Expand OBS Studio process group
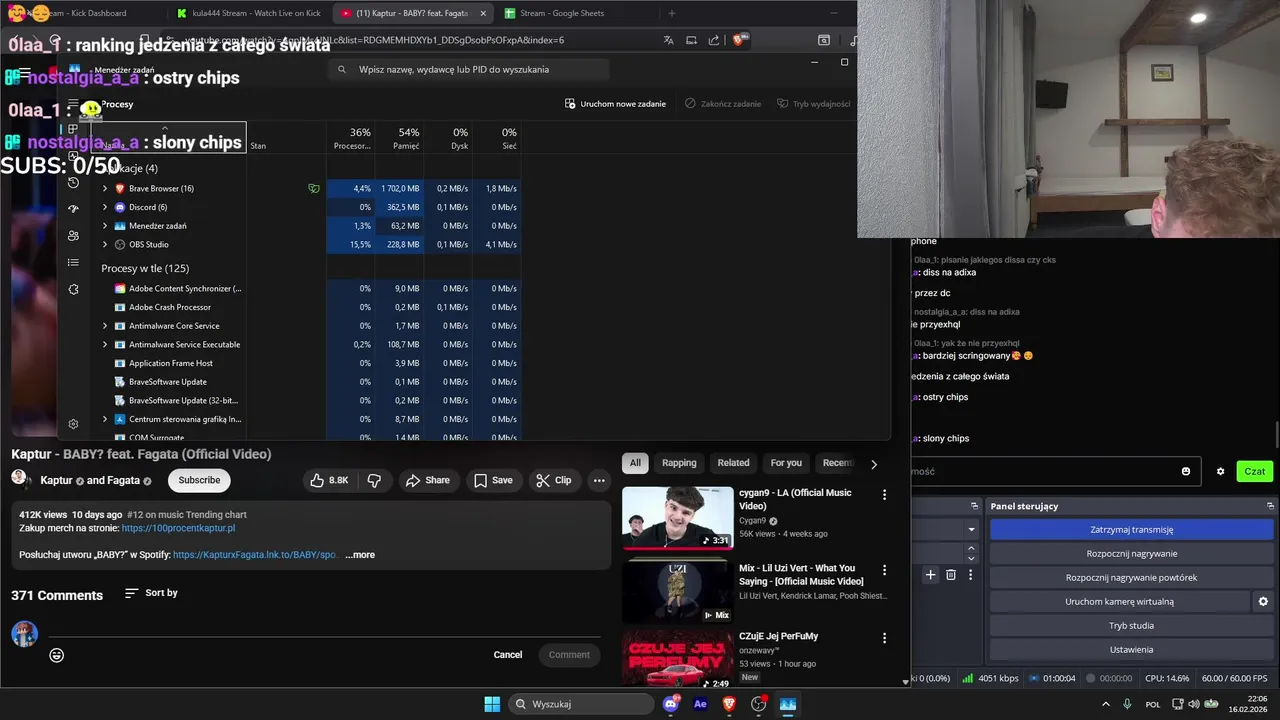The height and width of the screenshot is (720, 1280). coord(105,244)
